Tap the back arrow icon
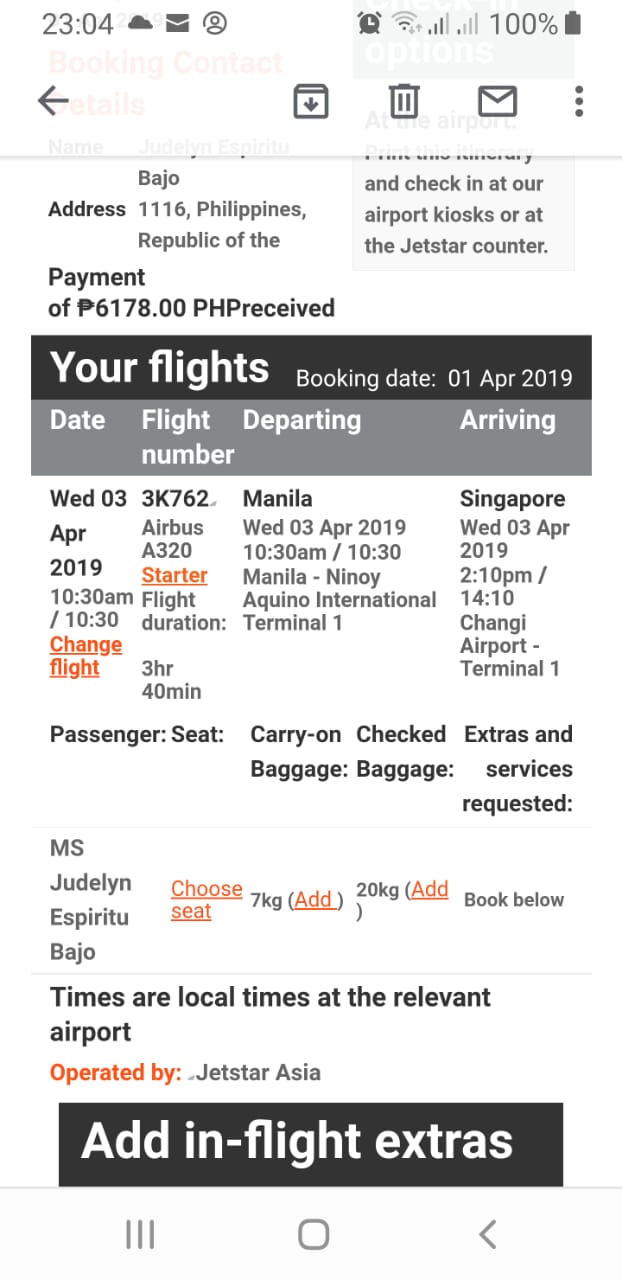 click(52, 101)
